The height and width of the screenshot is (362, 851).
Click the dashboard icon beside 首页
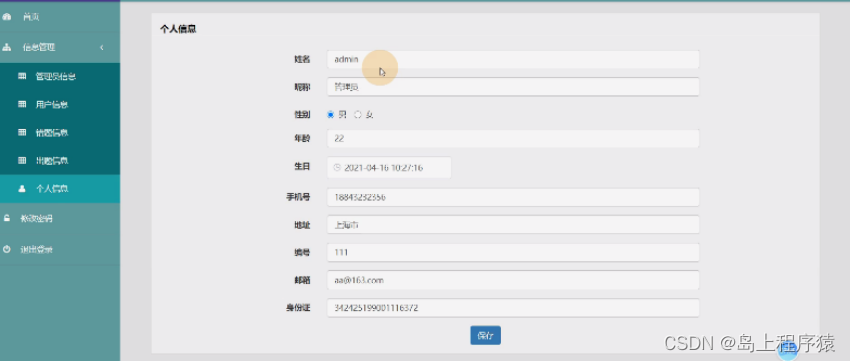point(7,17)
